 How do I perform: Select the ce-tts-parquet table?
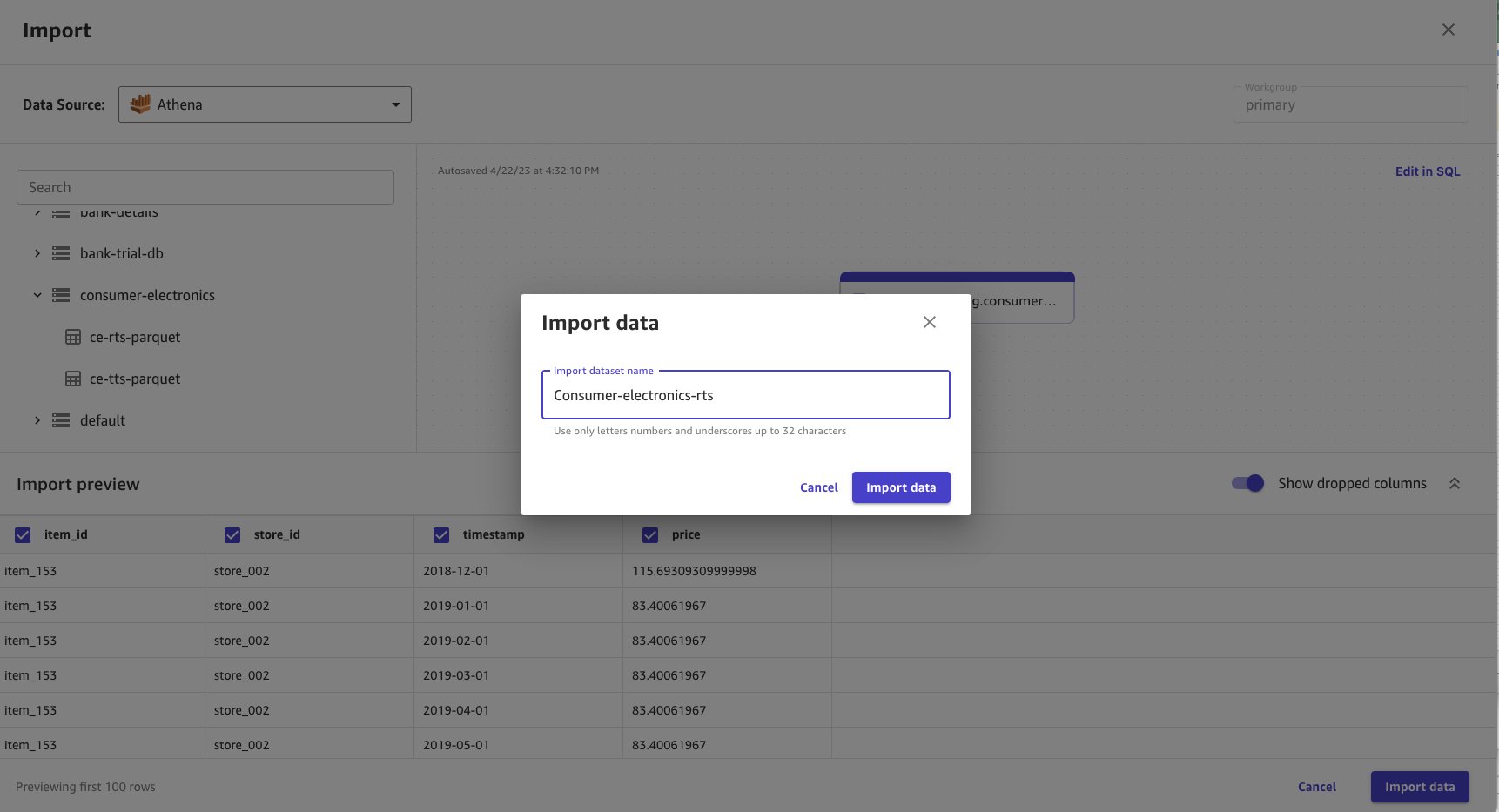pos(135,379)
